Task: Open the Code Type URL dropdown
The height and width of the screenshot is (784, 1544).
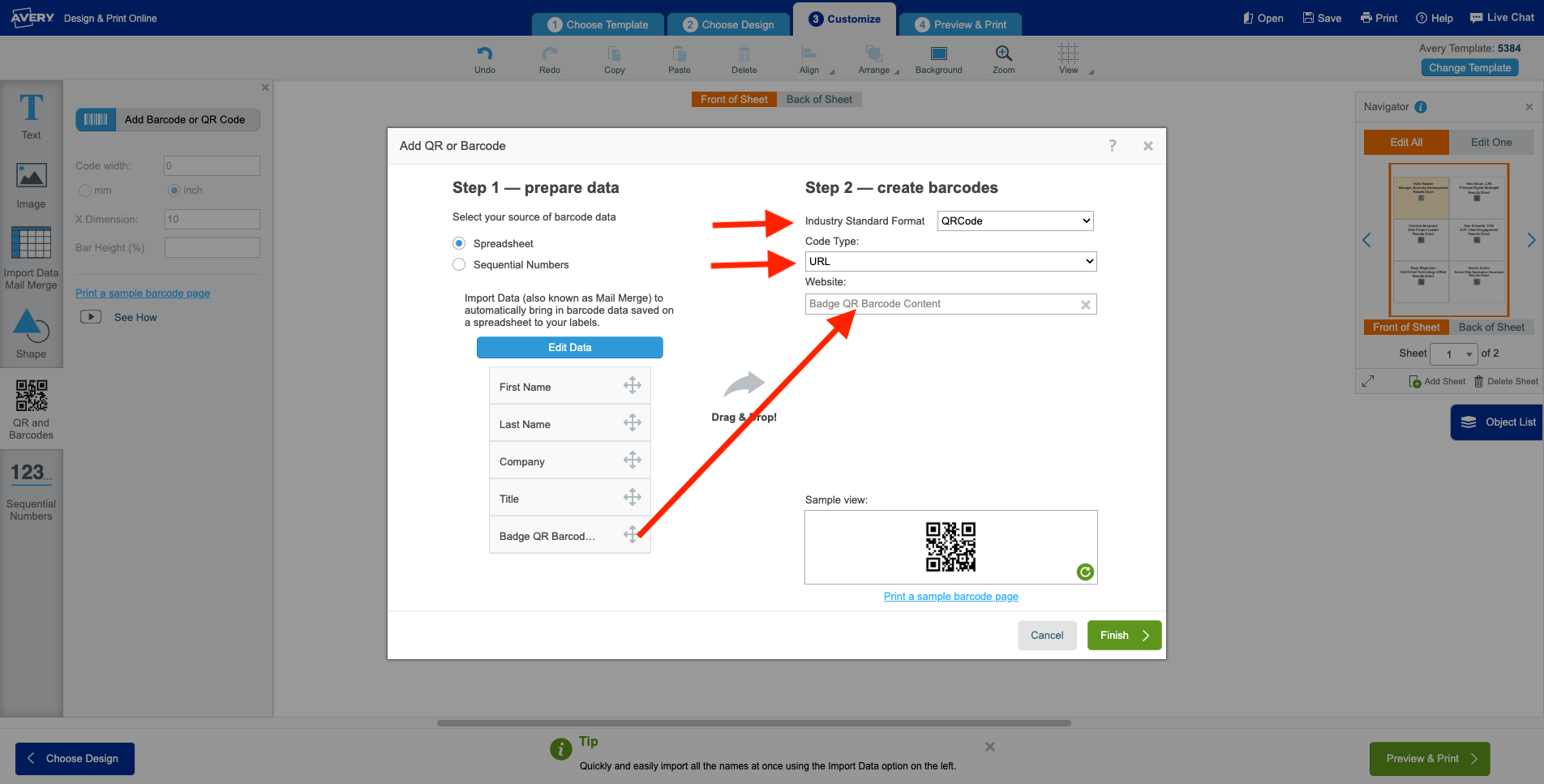Action: pyautogui.click(x=950, y=261)
